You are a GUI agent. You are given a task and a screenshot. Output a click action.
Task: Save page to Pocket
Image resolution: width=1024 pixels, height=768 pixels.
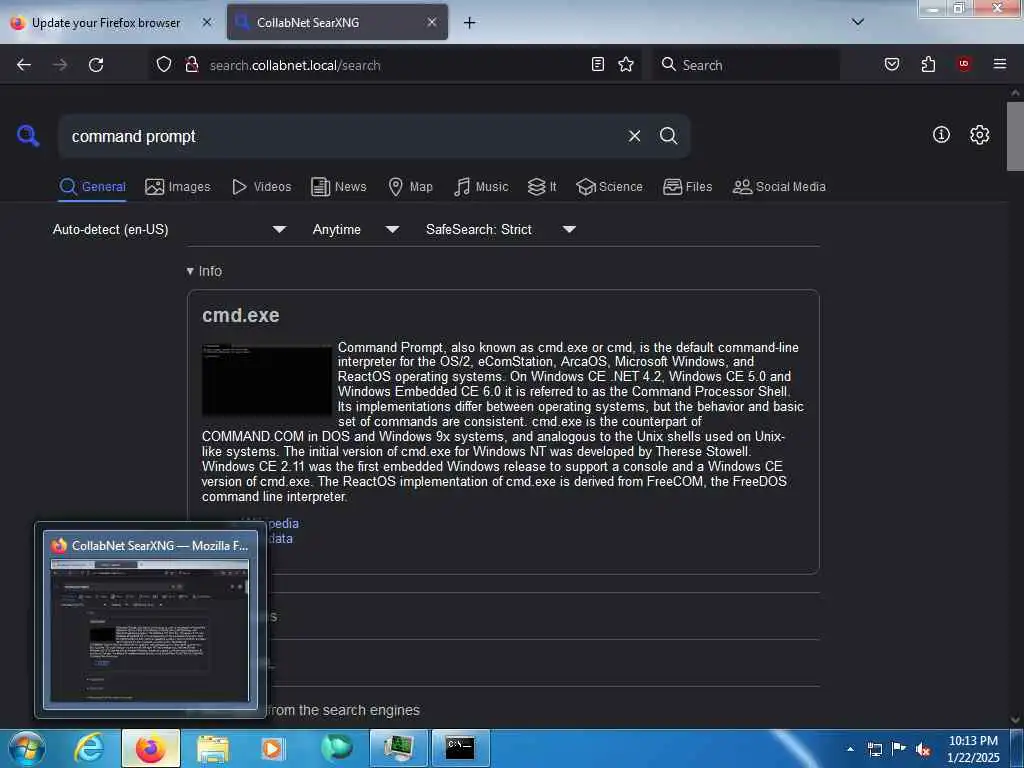point(892,64)
